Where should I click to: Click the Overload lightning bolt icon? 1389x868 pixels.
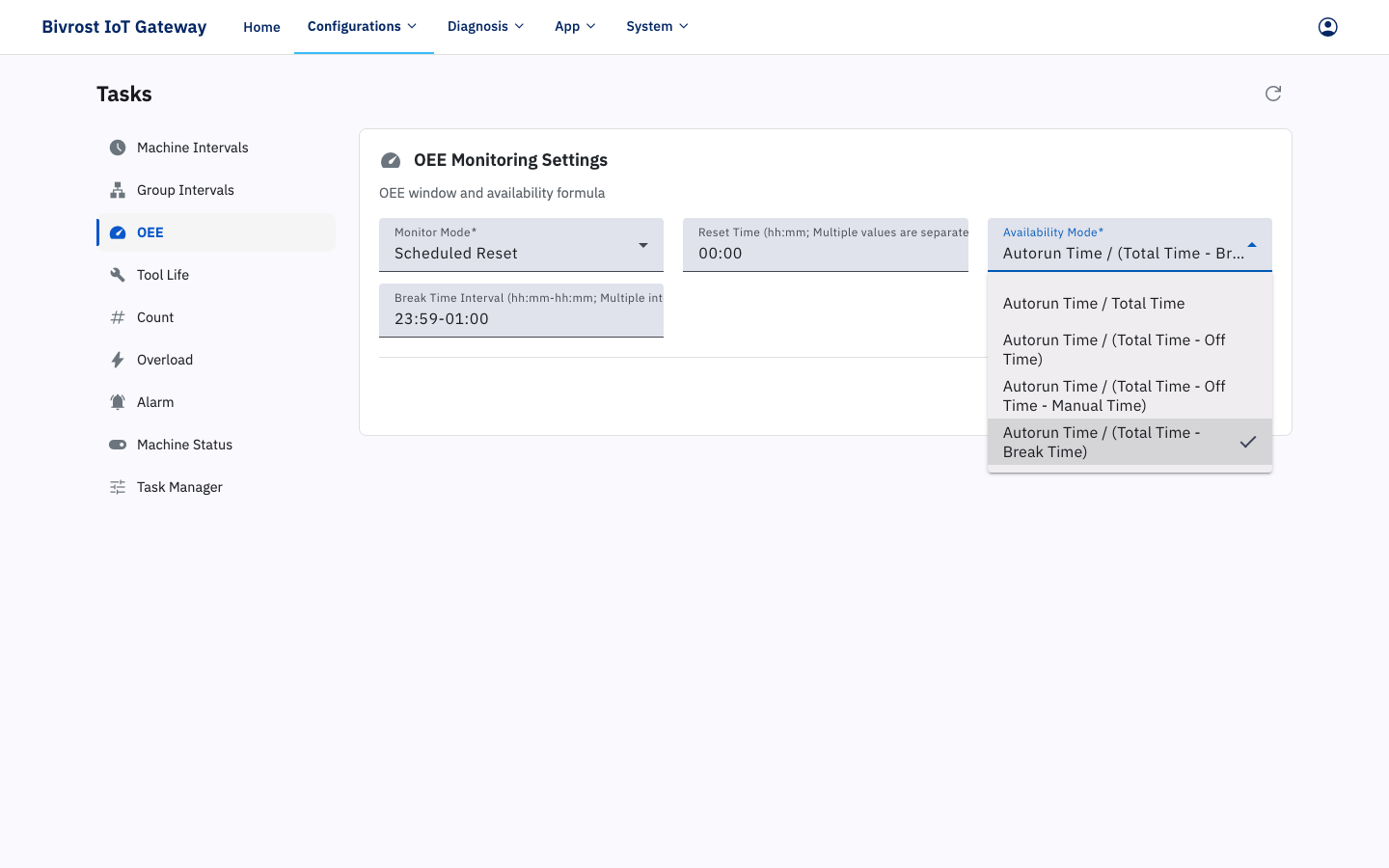(x=118, y=360)
